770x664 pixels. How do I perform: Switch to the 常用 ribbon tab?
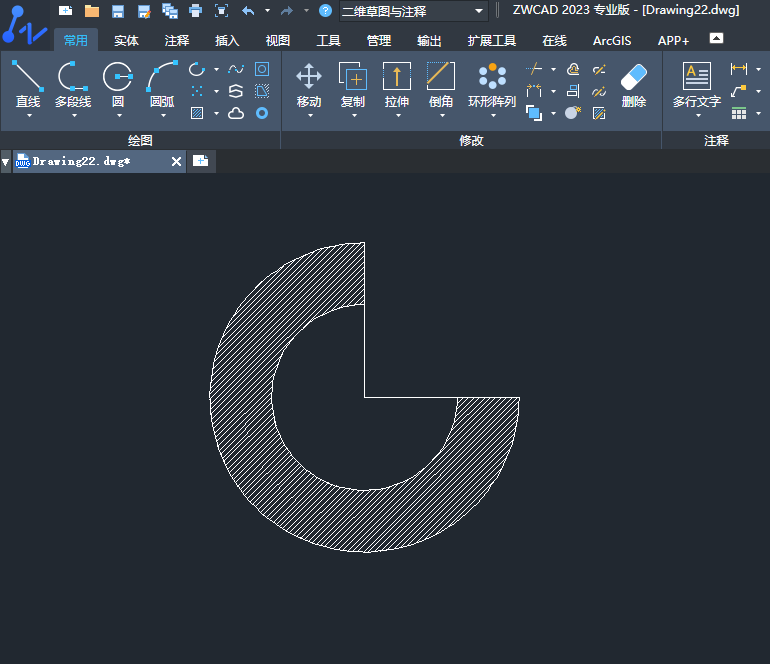tap(76, 40)
